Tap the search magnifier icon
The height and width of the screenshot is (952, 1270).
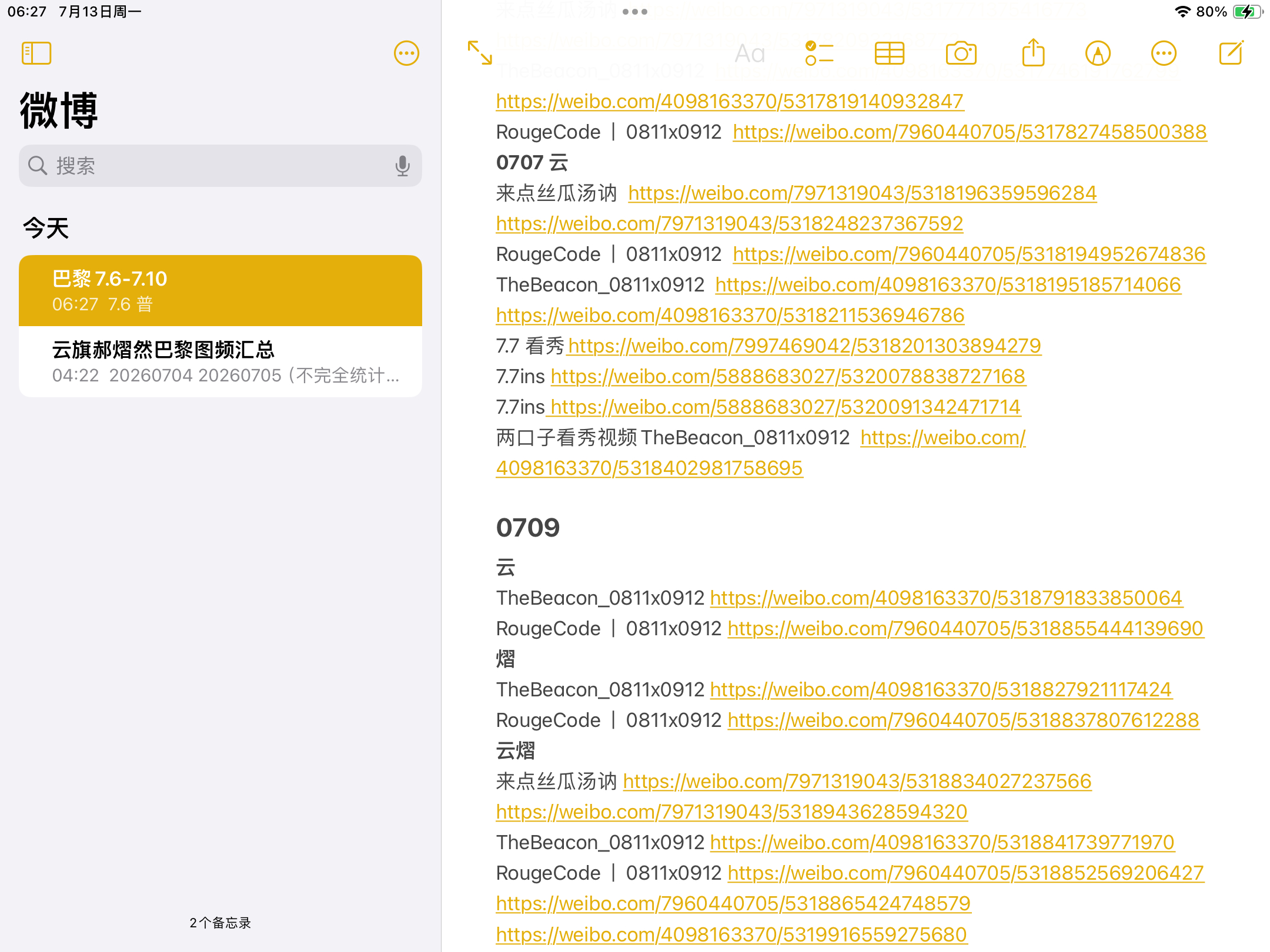tap(38, 166)
